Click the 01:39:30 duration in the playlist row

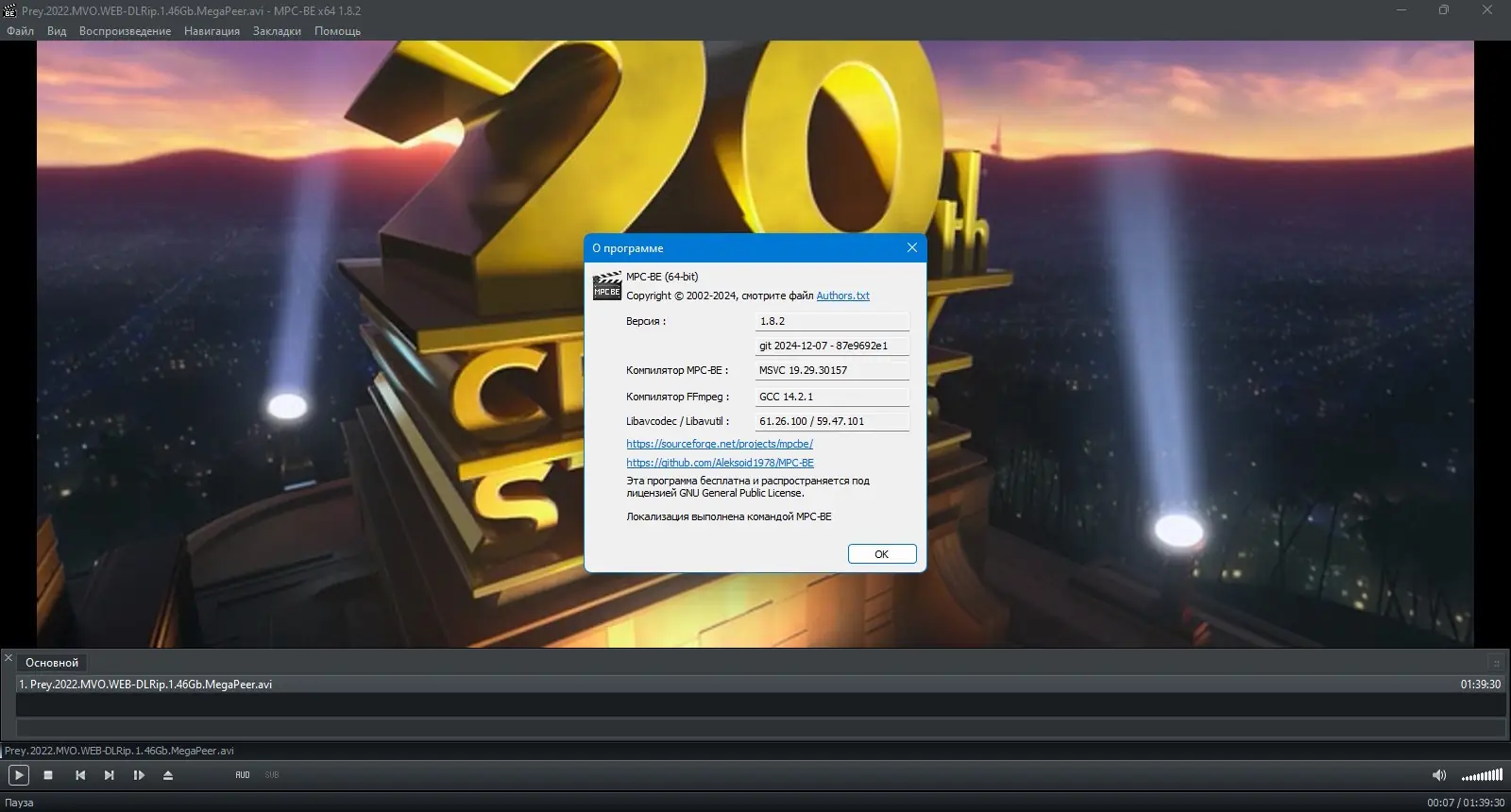(1480, 685)
